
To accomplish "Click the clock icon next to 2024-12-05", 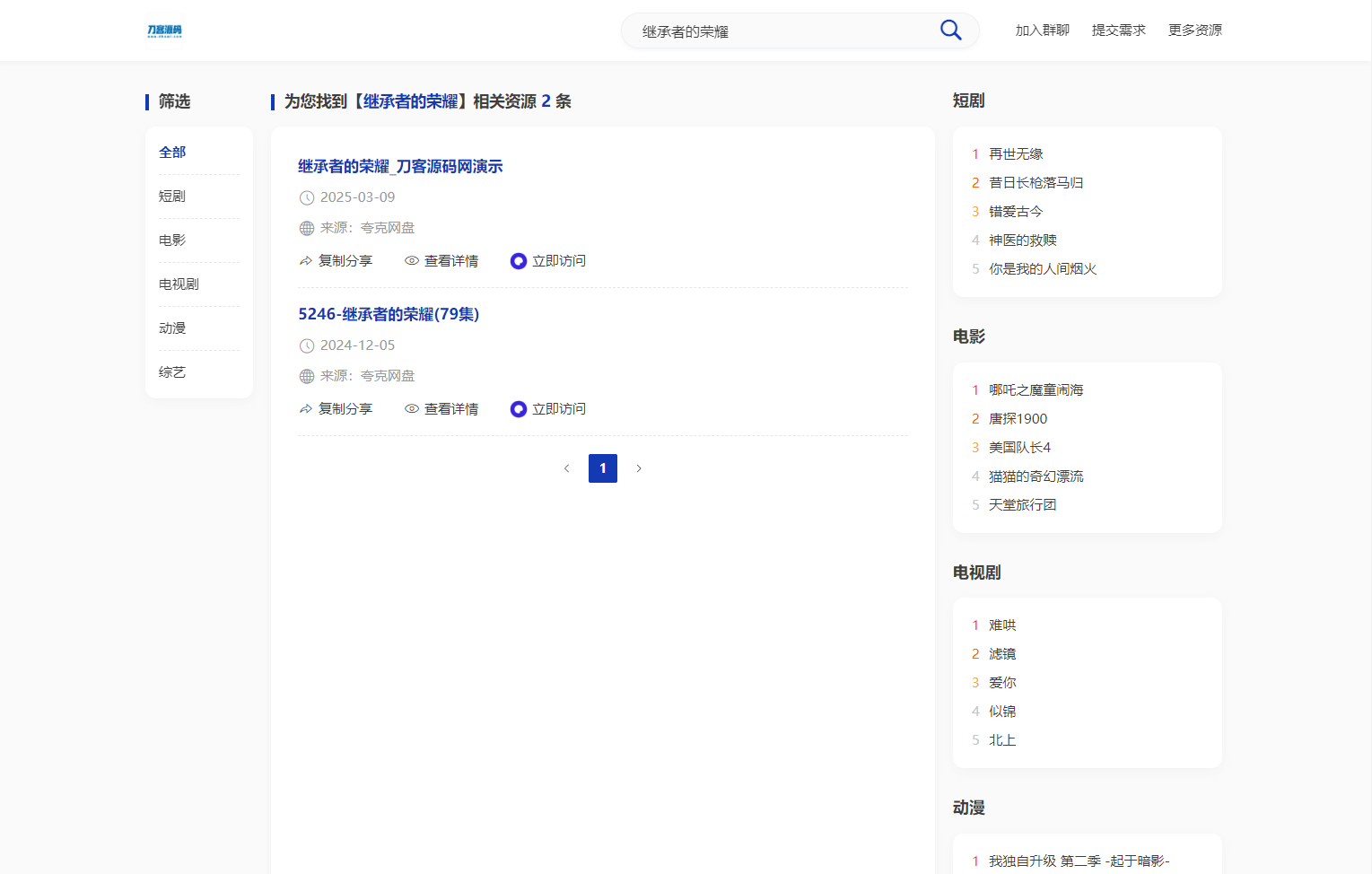I will 306,345.
